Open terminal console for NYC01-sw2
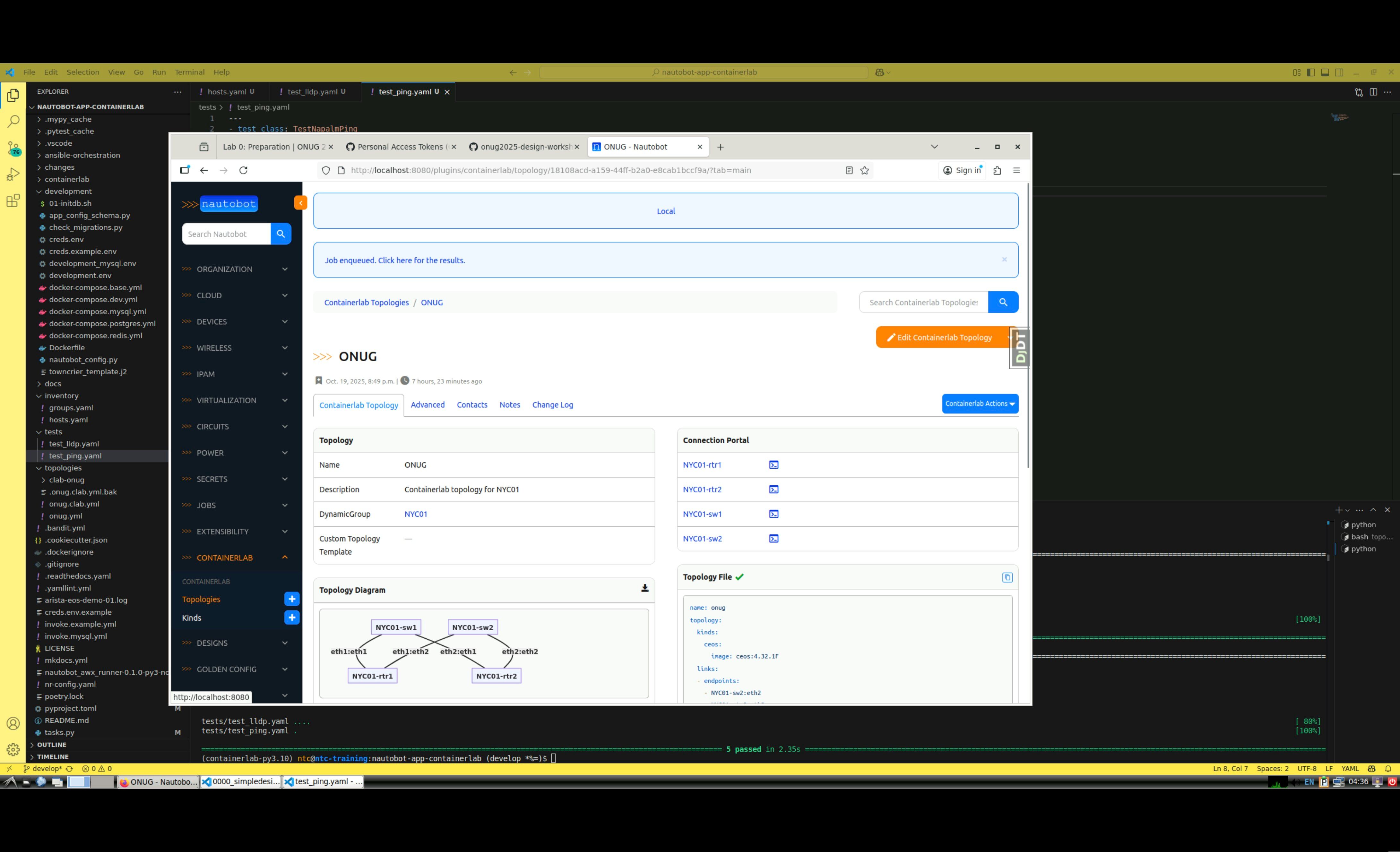Image resolution: width=1400 pixels, height=852 pixels. click(x=773, y=539)
